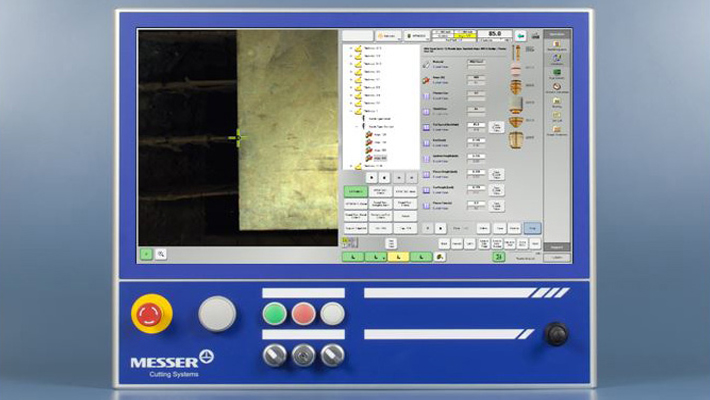Click the green highlighted button in the button grid

point(355,191)
